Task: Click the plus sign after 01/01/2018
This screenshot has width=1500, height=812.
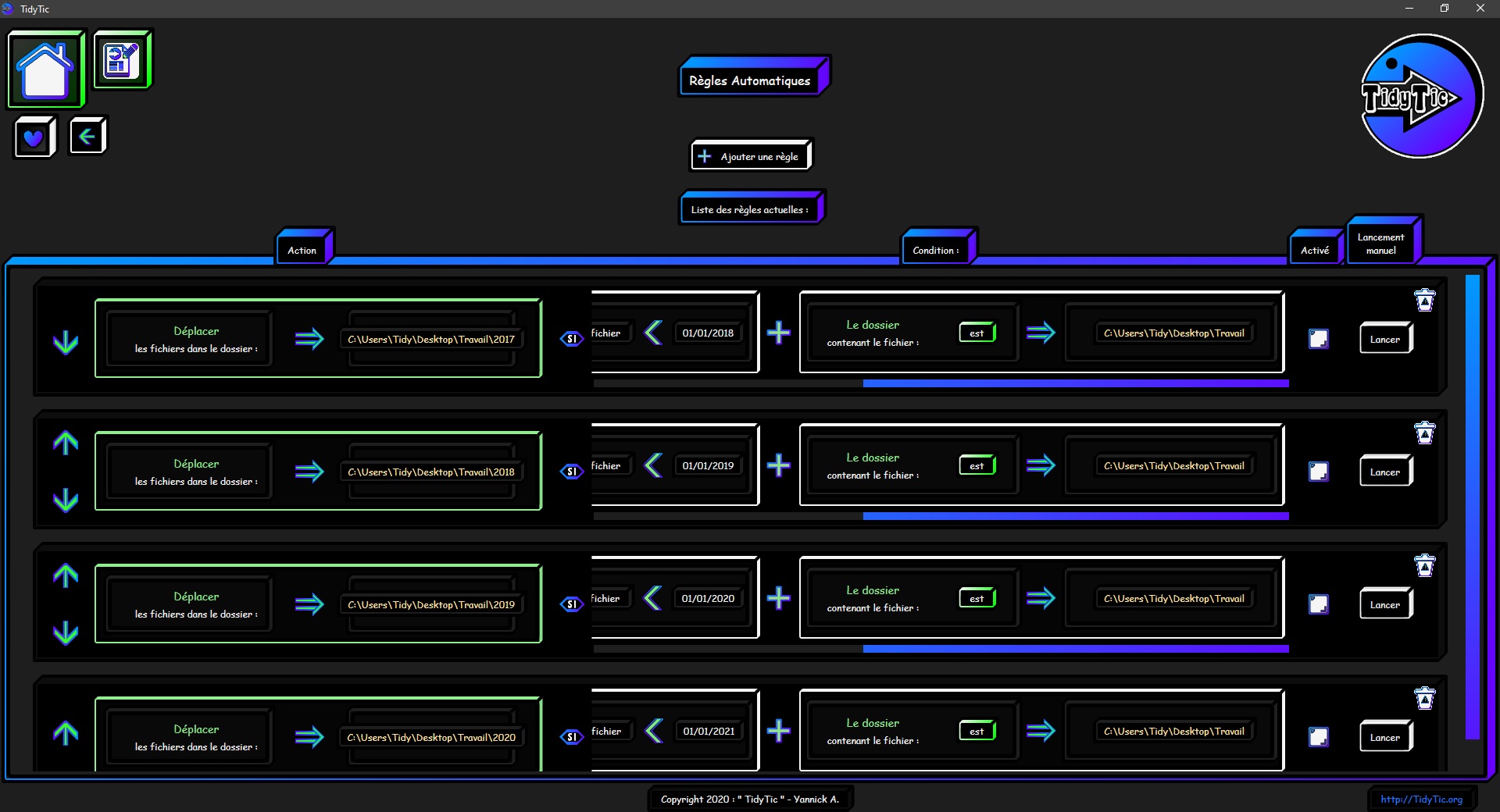Action: (779, 333)
